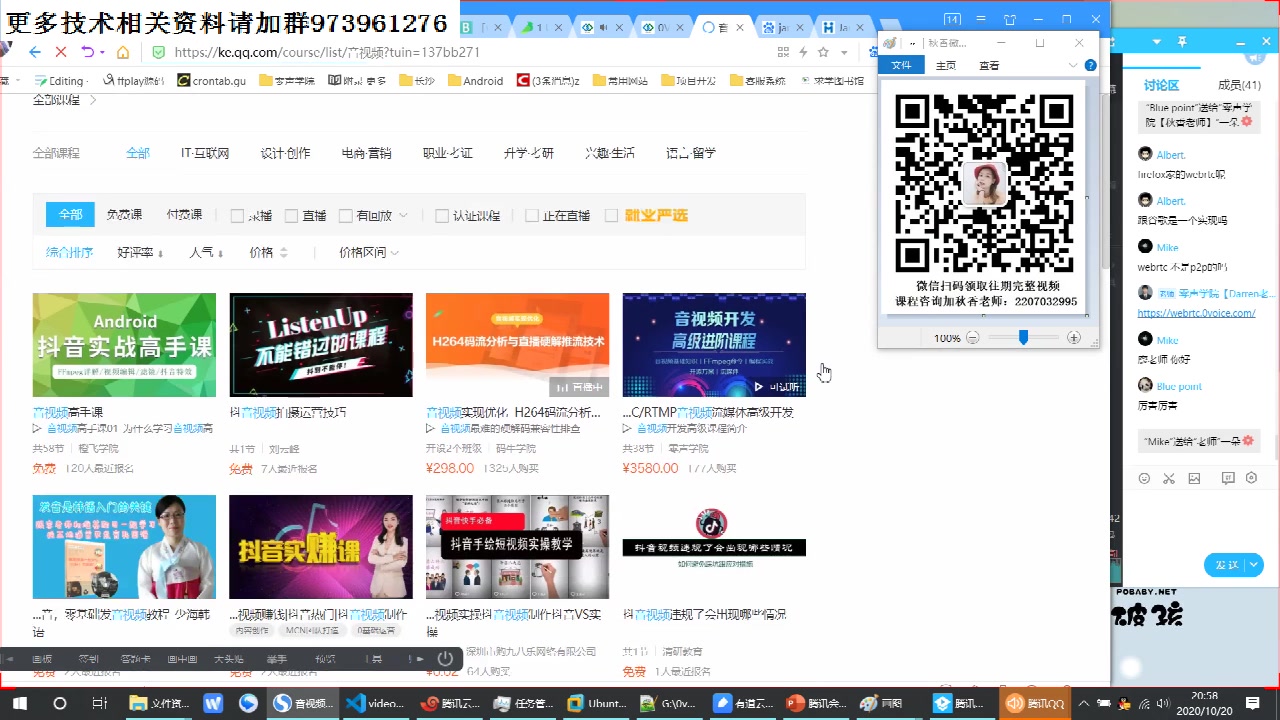The image size is (1280, 720).
Task: Select the 设计·创作 category tab
Action: [x=285, y=154]
